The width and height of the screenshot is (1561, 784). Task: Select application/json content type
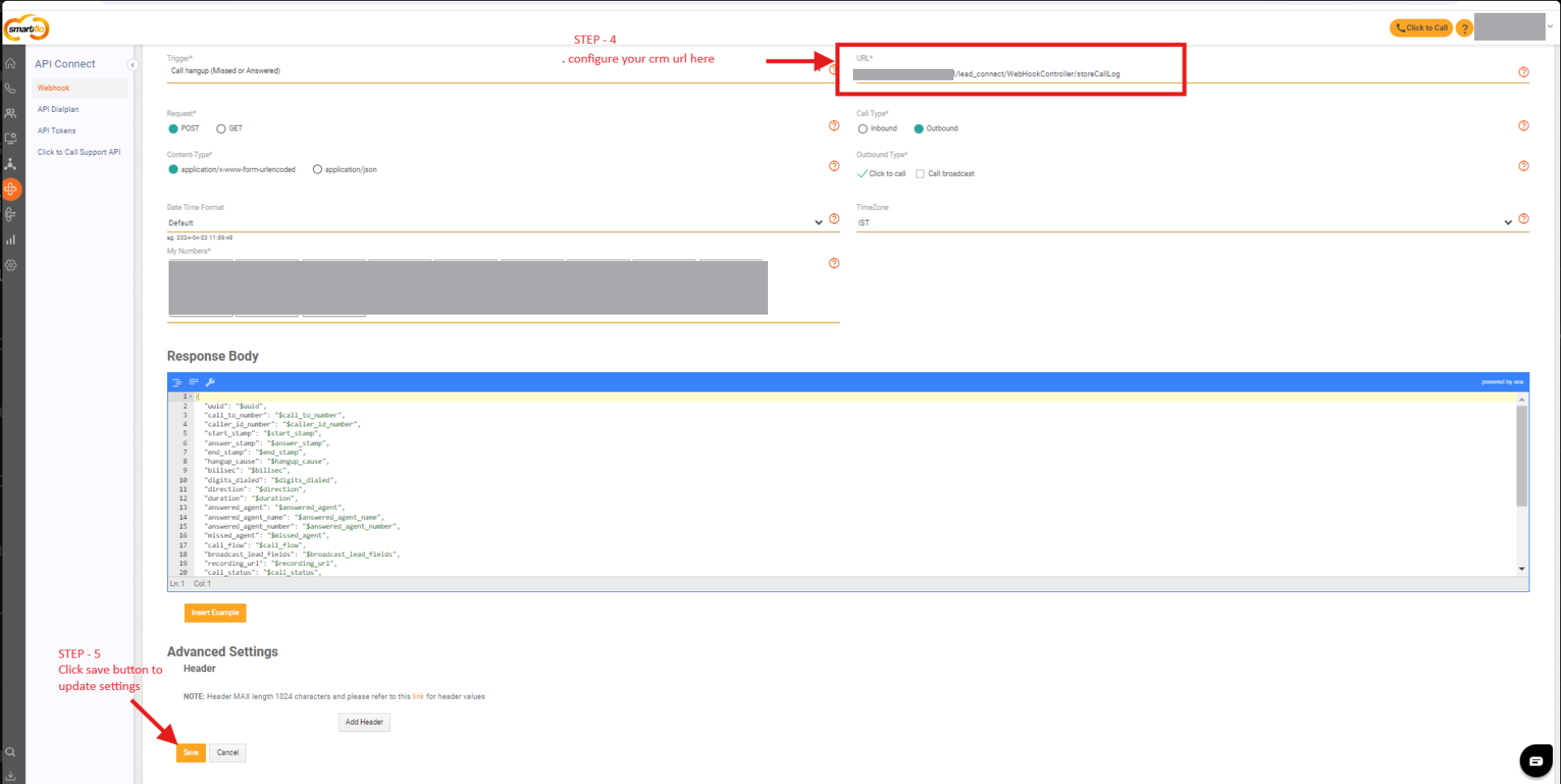[317, 169]
